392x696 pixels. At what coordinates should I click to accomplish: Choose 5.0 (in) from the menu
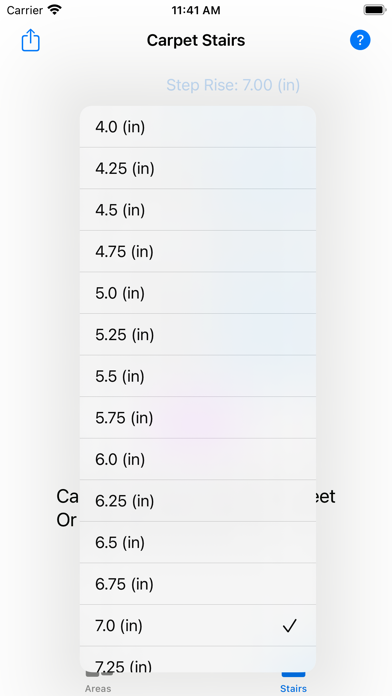(x=198, y=293)
